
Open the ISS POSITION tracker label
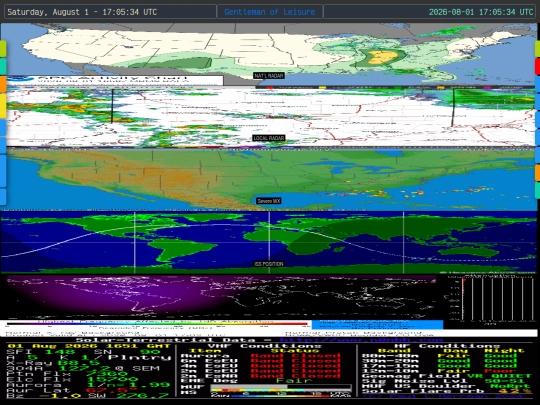point(269,264)
